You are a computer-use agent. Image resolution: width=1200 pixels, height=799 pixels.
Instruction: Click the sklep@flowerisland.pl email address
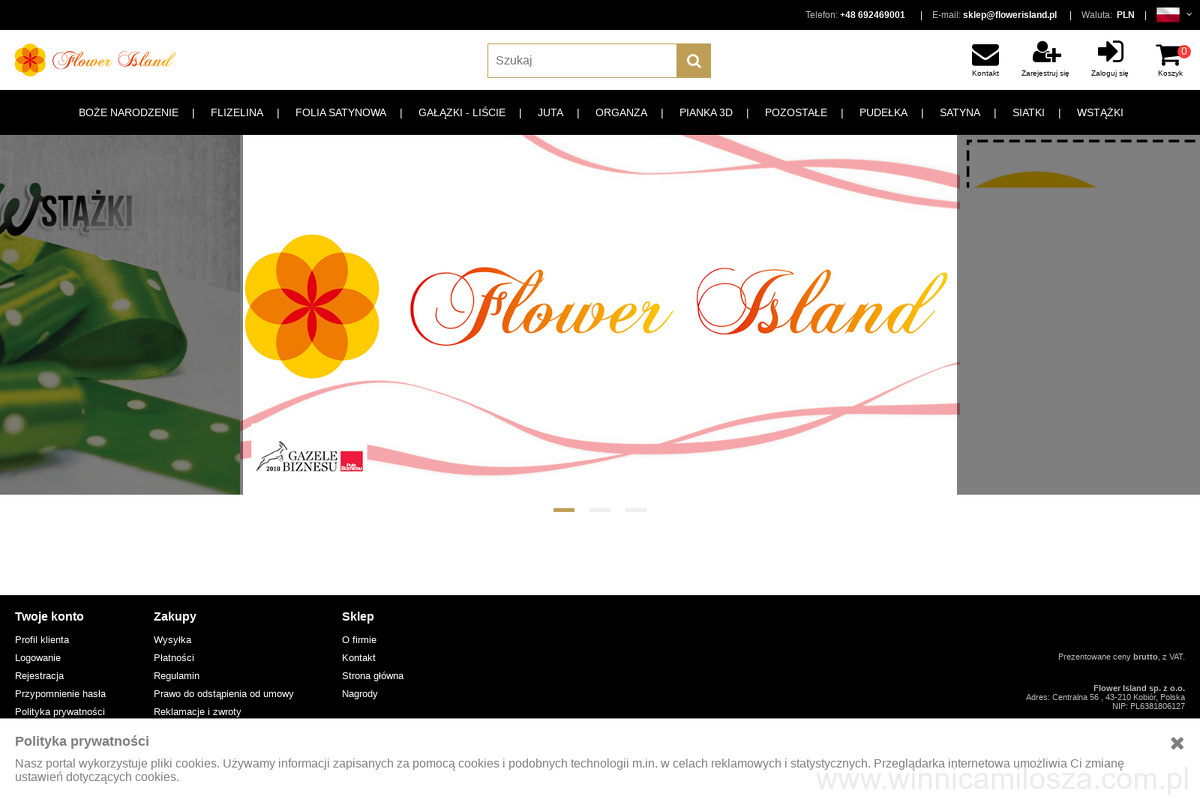(x=1009, y=15)
